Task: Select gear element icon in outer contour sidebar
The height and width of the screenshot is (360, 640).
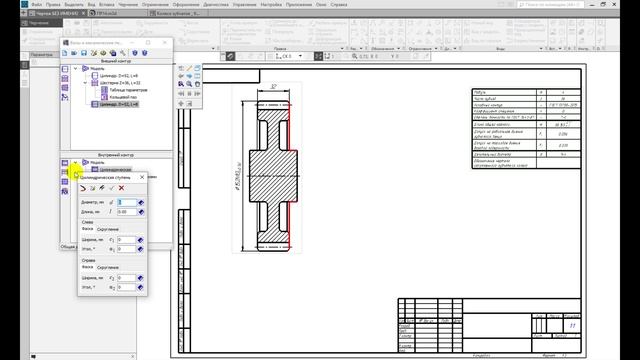Action: point(65,78)
